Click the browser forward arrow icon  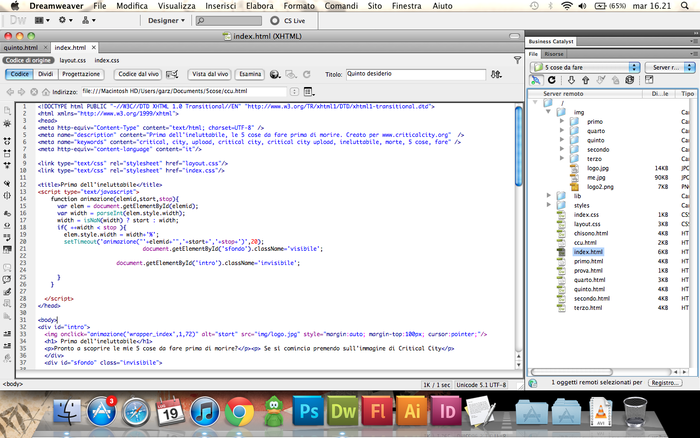coord(21,92)
